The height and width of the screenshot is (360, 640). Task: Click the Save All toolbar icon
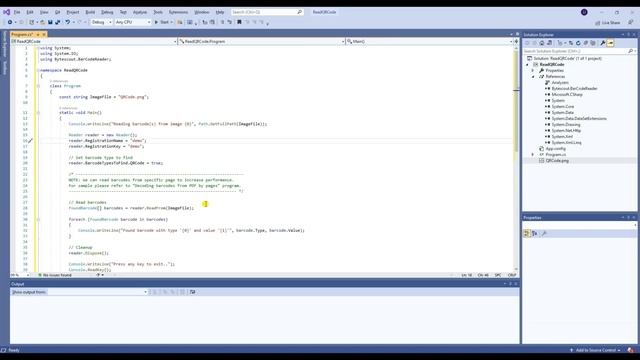[x=58, y=22]
